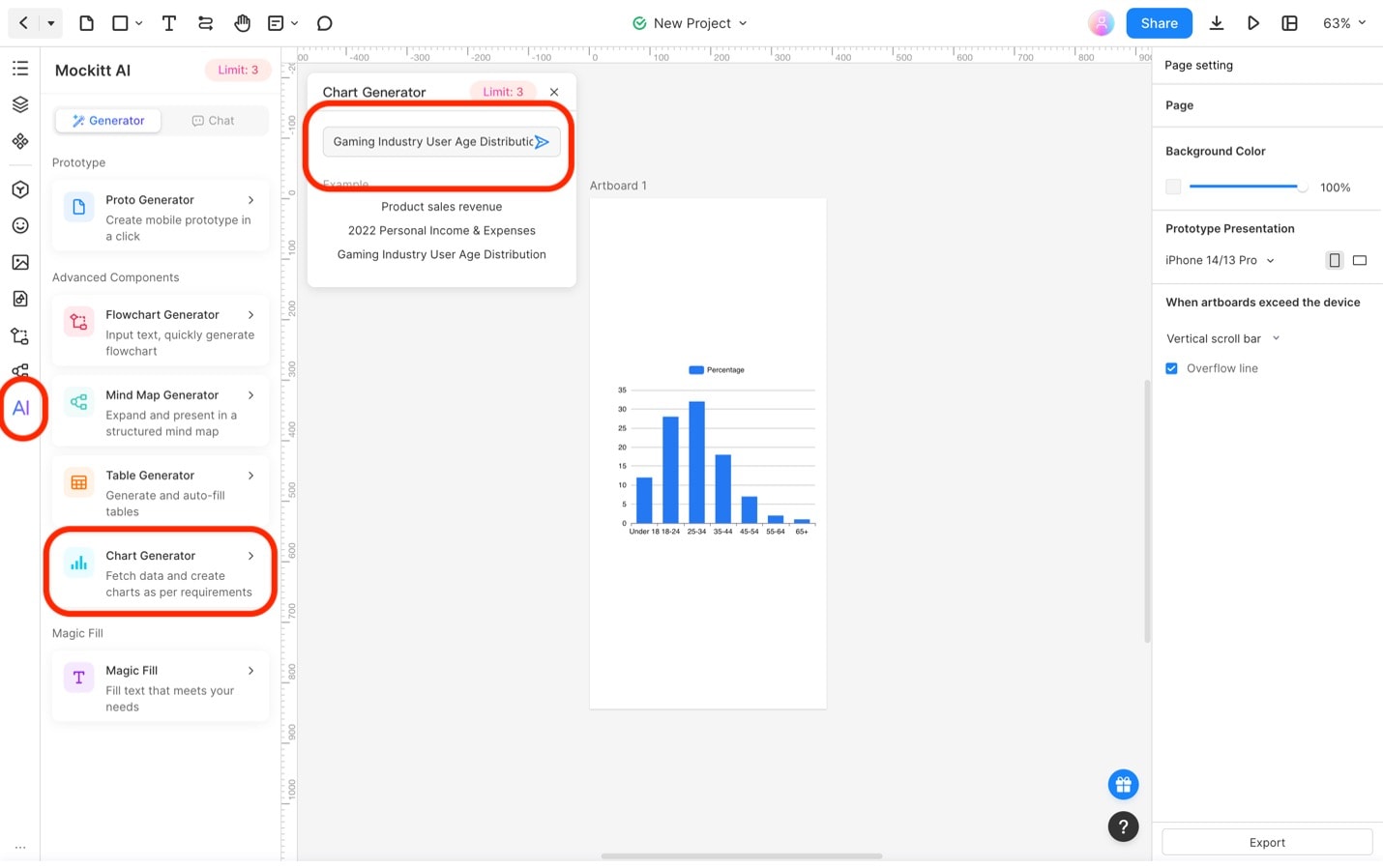Select the Text tool in top toolbar
Screen dimensions: 1383x868
(168, 23)
